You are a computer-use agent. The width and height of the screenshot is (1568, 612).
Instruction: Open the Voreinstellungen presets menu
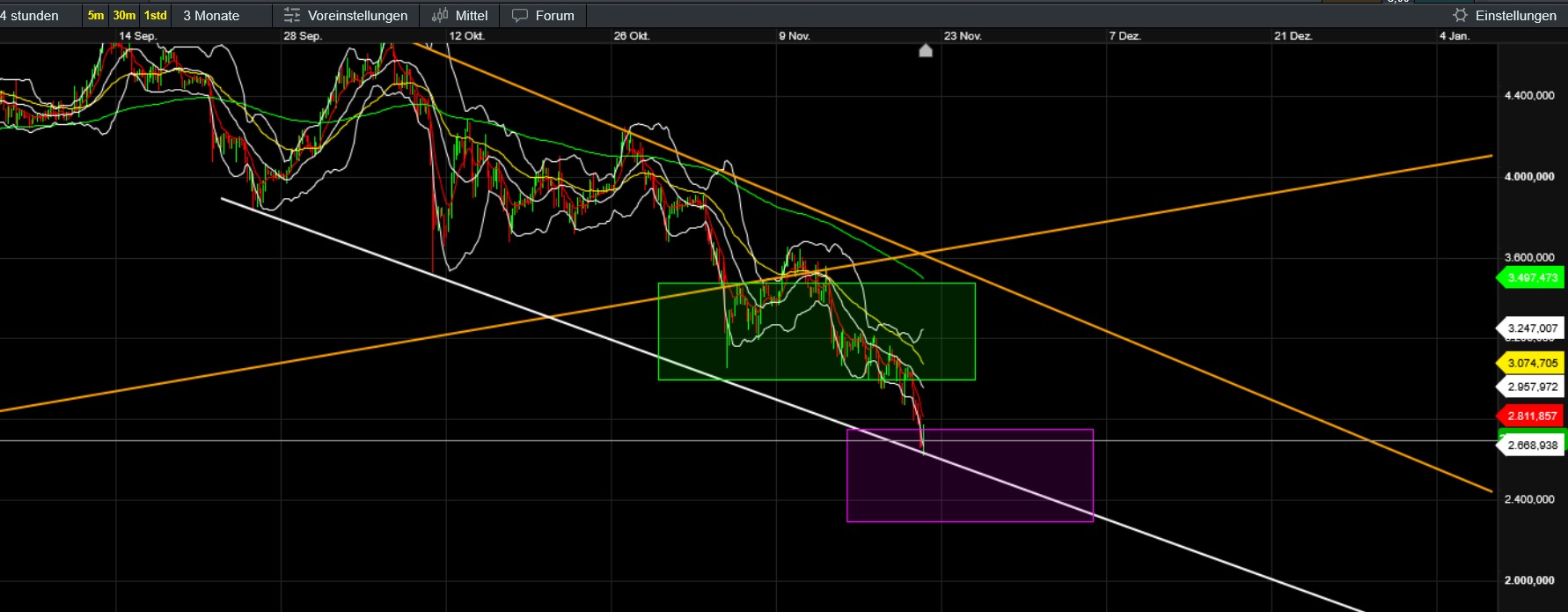coord(357,16)
